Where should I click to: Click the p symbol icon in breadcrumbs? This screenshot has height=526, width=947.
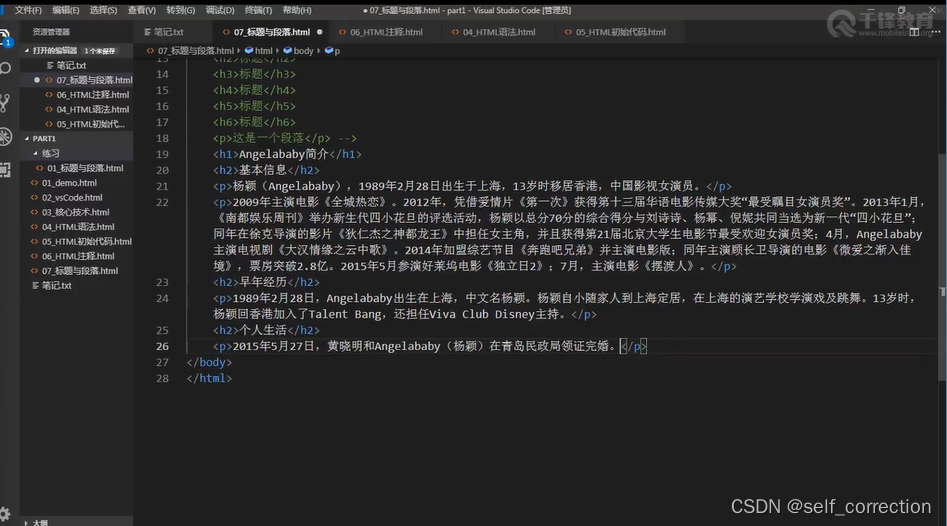coord(329,51)
